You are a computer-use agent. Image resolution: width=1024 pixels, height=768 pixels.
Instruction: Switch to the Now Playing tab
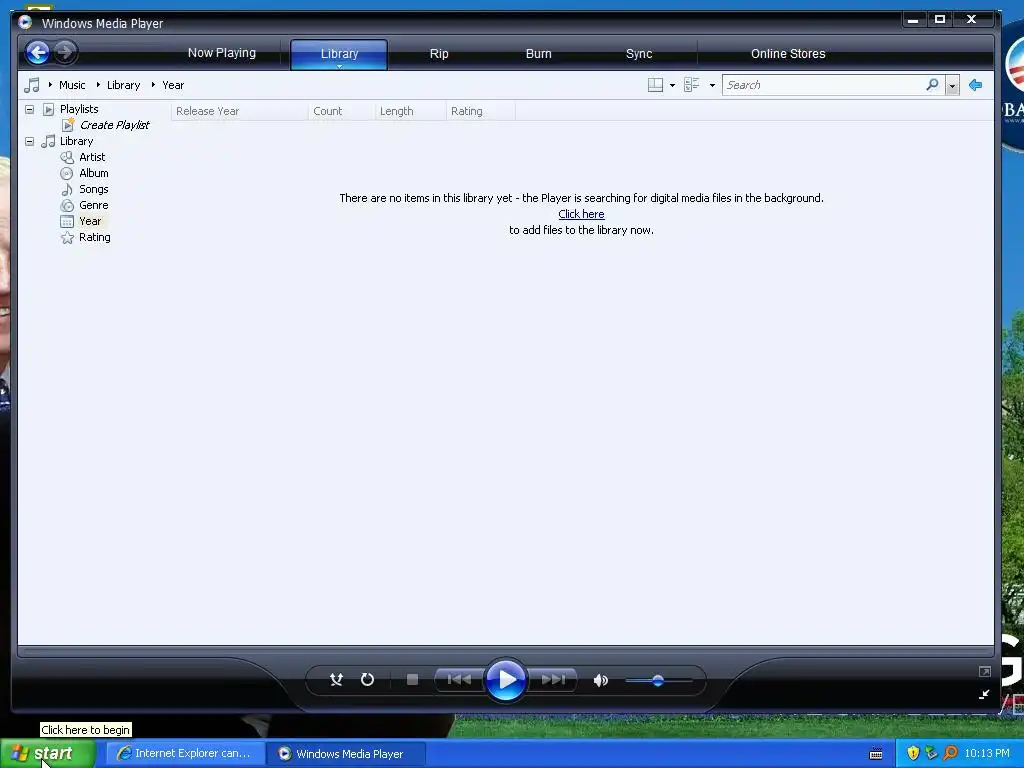[x=222, y=53]
